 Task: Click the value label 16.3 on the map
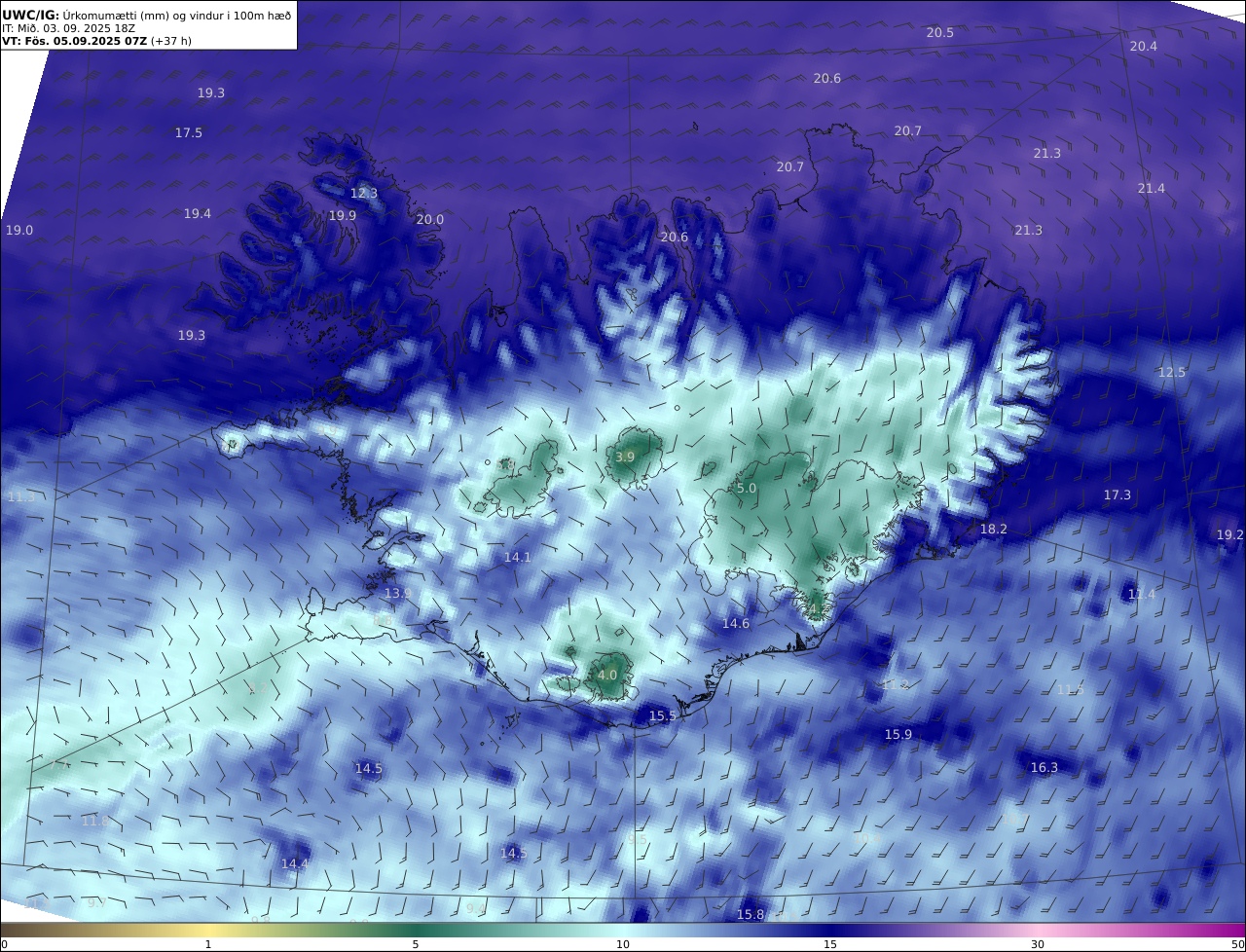(1044, 768)
